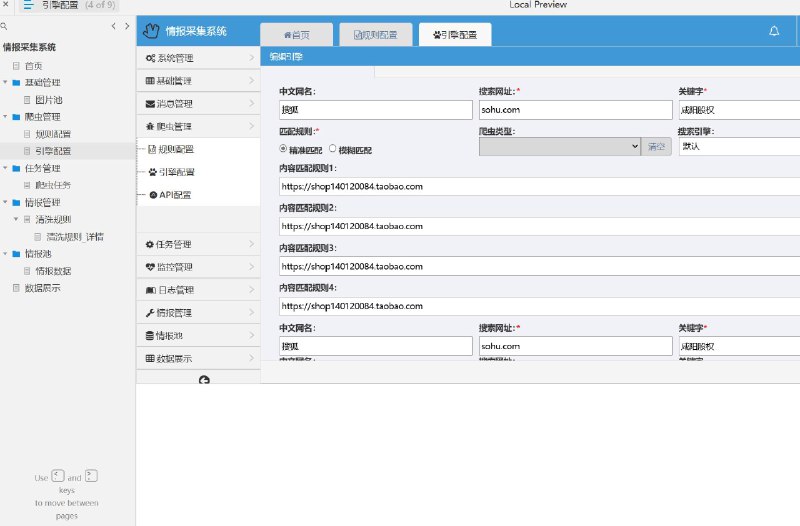Click the 清空 button
This screenshot has width=800, height=526.
656,146
